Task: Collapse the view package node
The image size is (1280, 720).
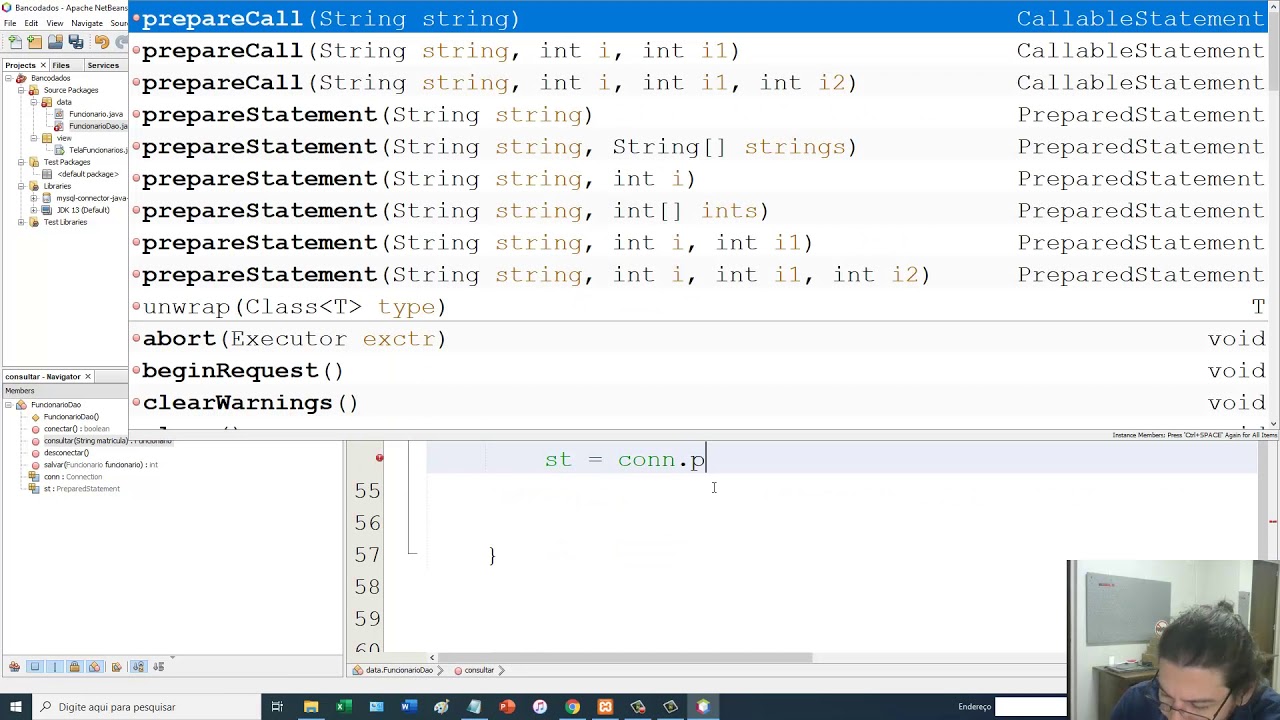Action: pyautogui.click(x=33, y=138)
